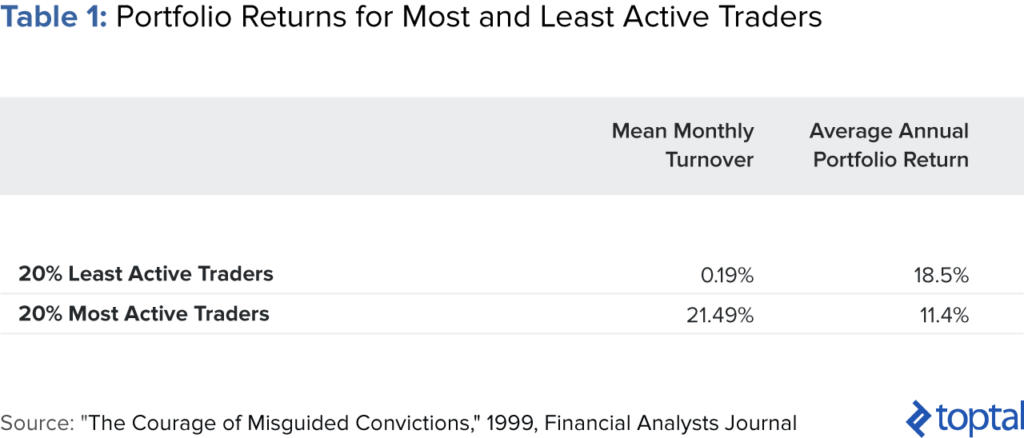Click the 21.49% turnover value
This screenshot has width=1024, height=438.
click(x=720, y=315)
